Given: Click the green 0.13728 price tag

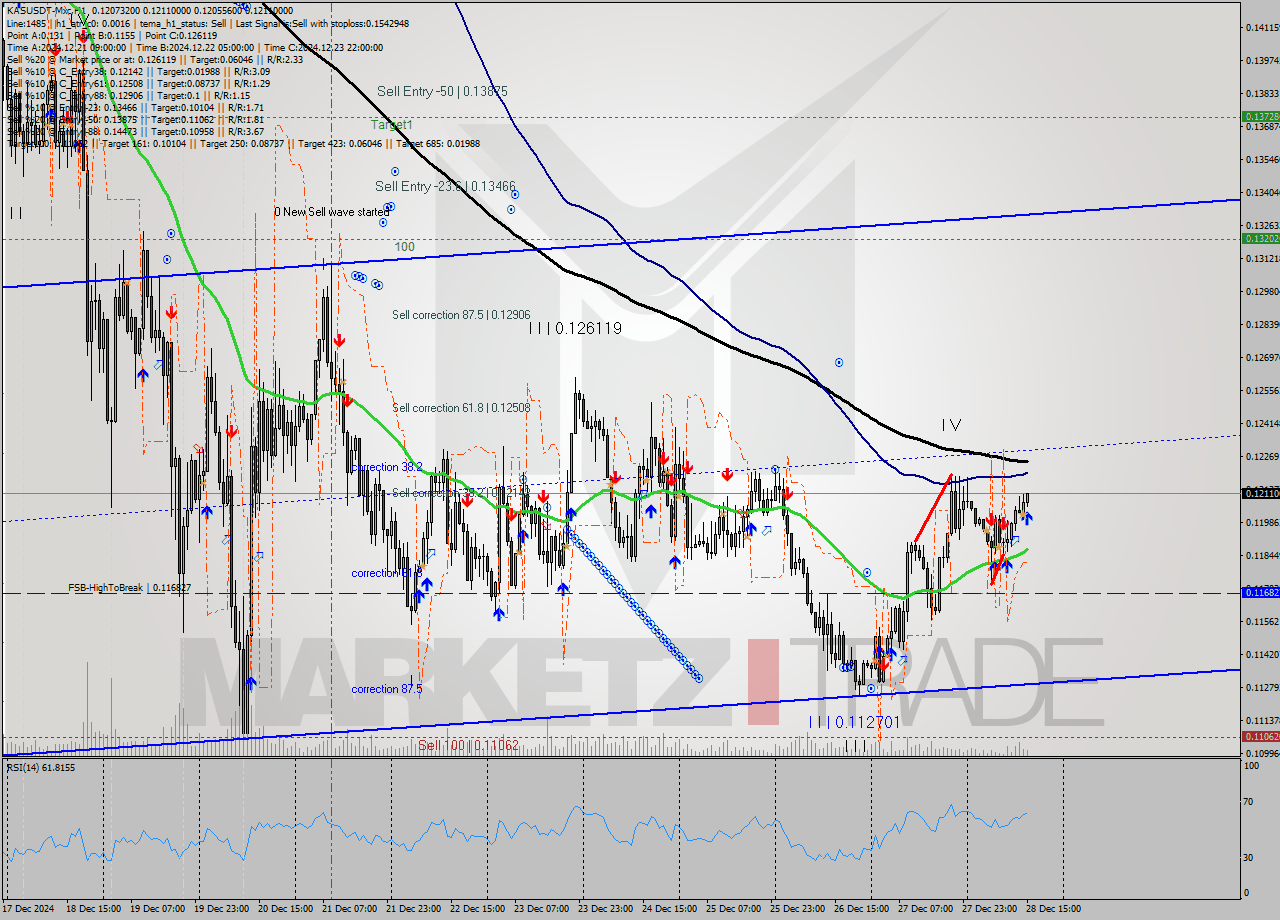Looking at the screenshot, I should pos(1259,117).
